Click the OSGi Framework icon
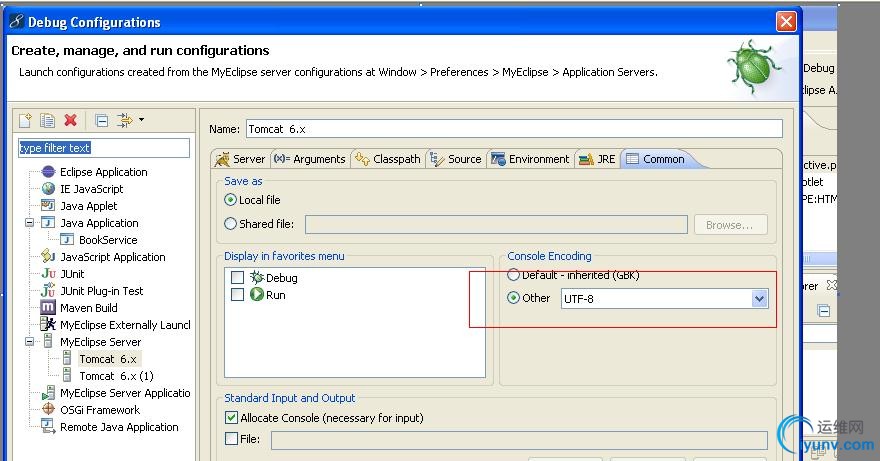Viewport: 880px width, 461px height. pyautogui.click(x=48, y=409)
